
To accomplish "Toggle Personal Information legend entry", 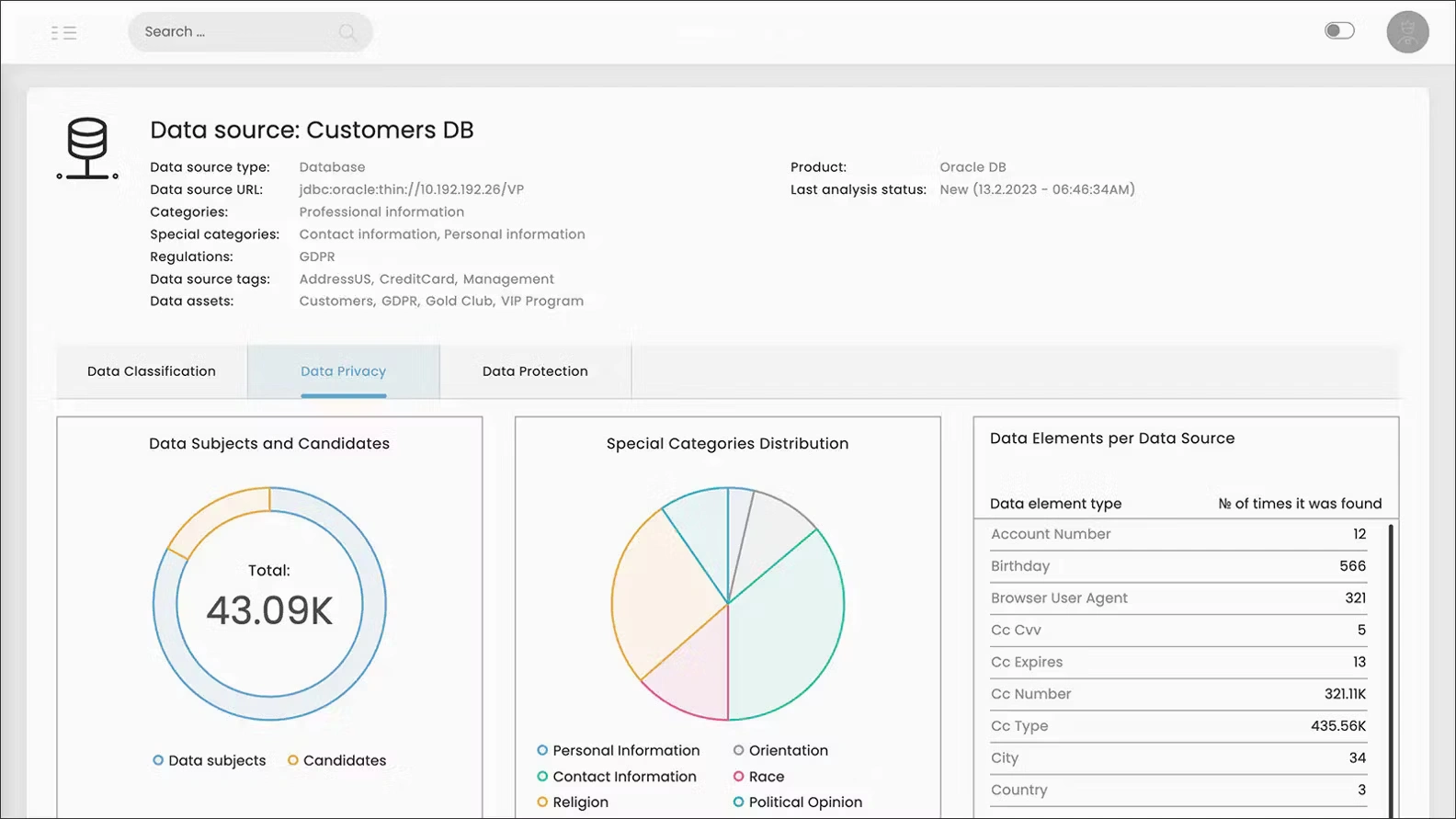I will 542,750.
